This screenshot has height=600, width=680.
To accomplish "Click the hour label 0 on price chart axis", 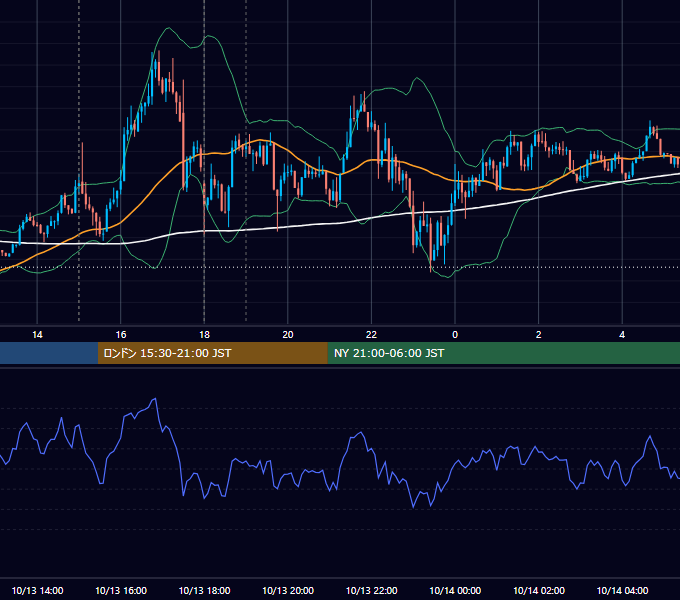I will [455, 335].
